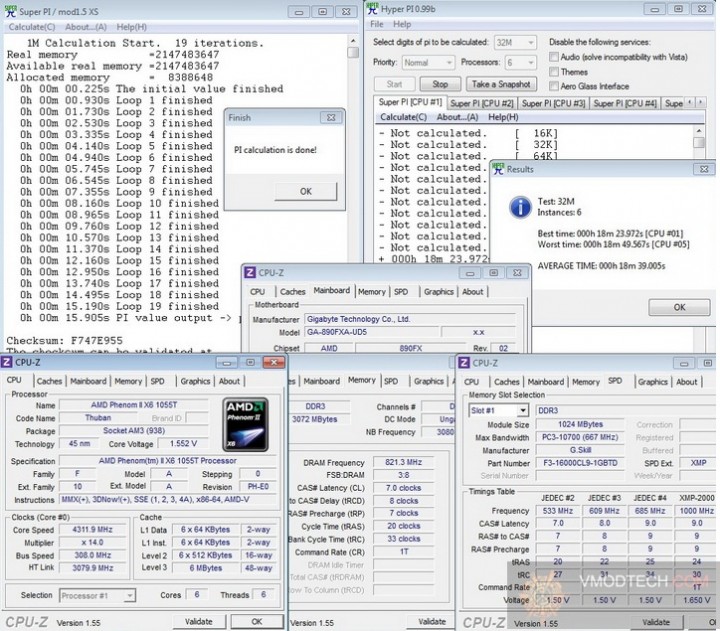Click OK in the Results dialog

[679, 307]
